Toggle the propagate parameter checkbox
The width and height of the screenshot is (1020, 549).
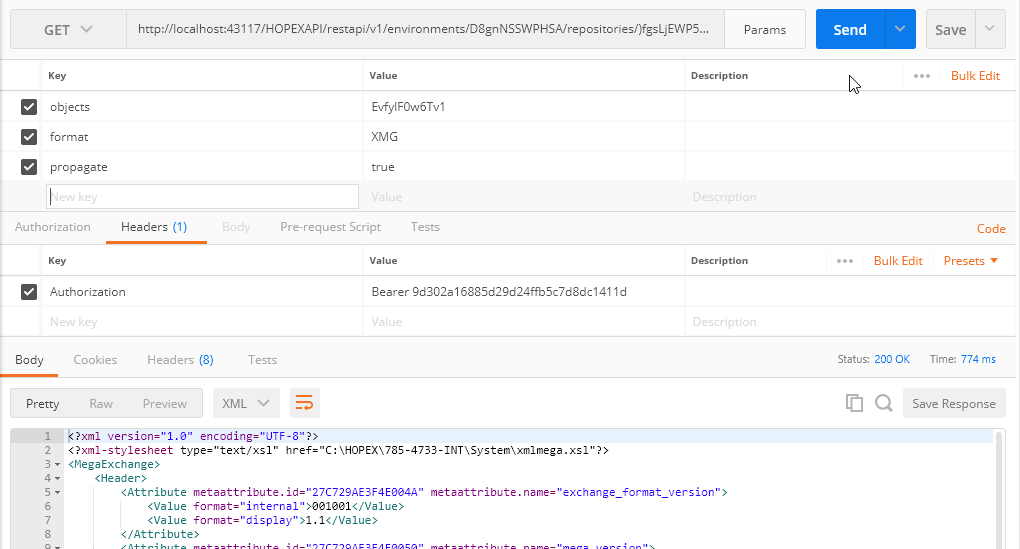pyautogui.click(x=29, y=167)
